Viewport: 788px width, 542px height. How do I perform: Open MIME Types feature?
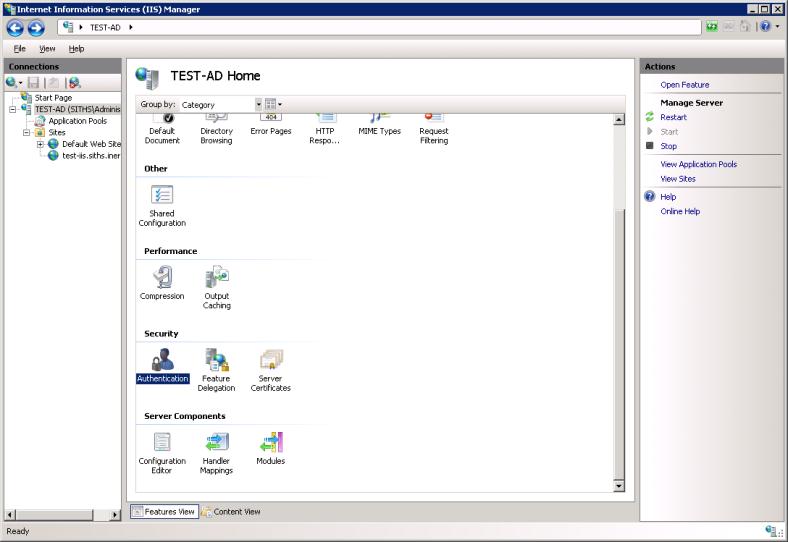(x=379, y=125)
